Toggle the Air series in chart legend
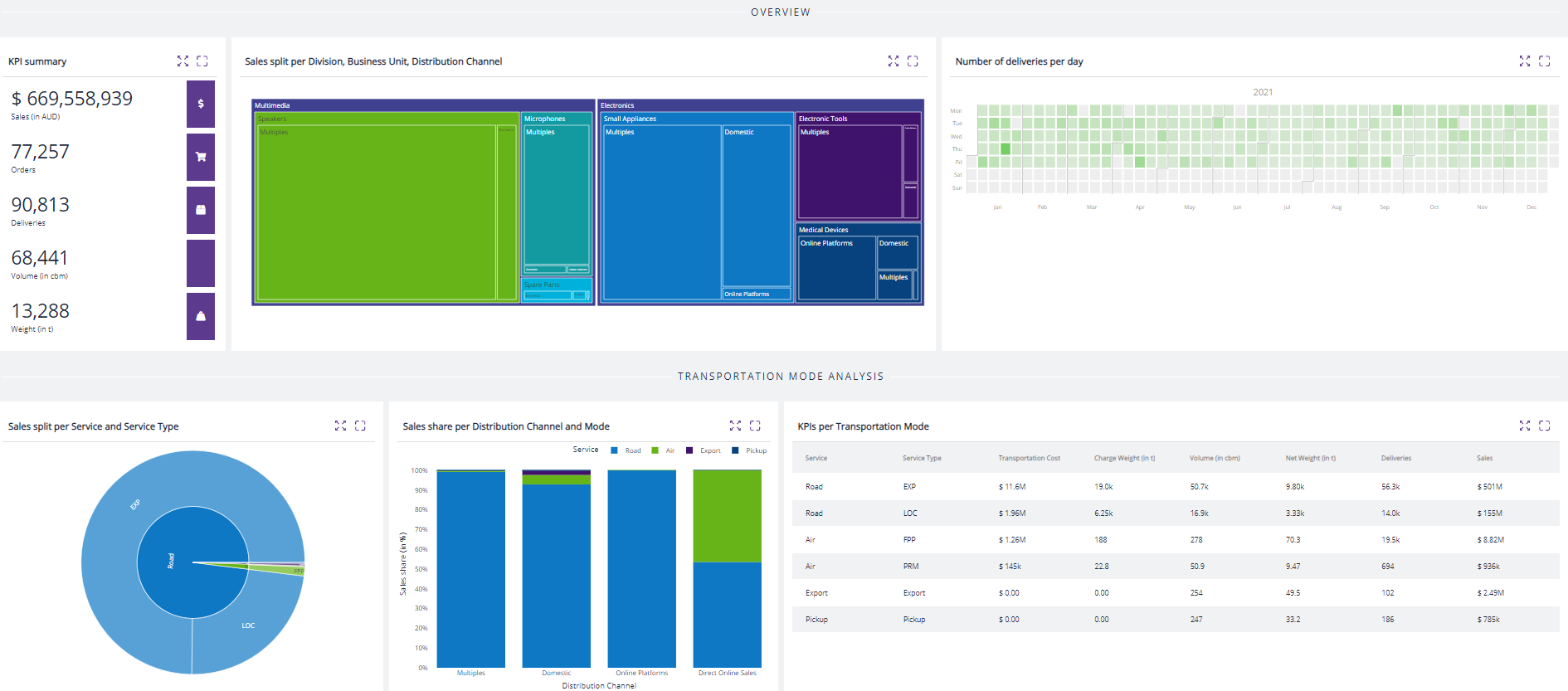 click(x=664, y=450)
